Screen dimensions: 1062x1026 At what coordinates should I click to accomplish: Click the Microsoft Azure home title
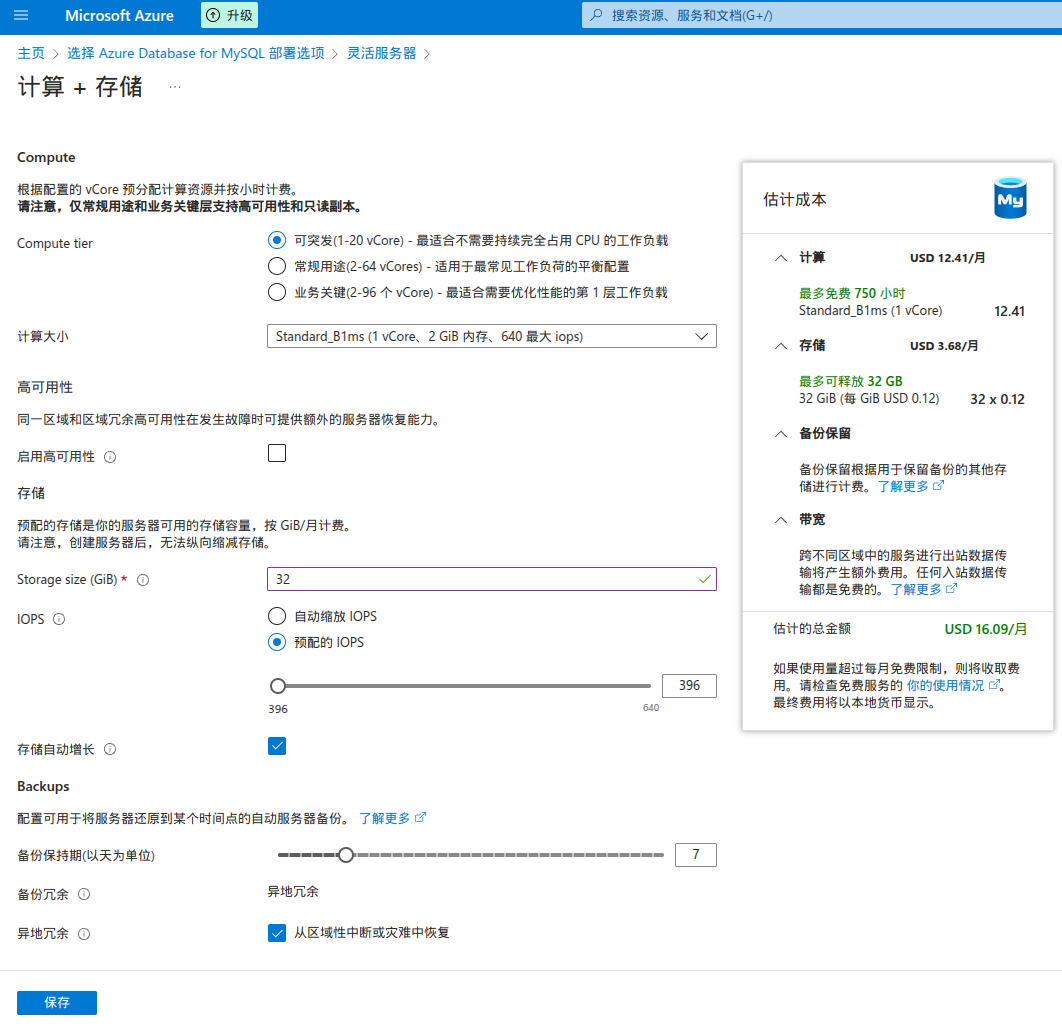coord(119,16)
